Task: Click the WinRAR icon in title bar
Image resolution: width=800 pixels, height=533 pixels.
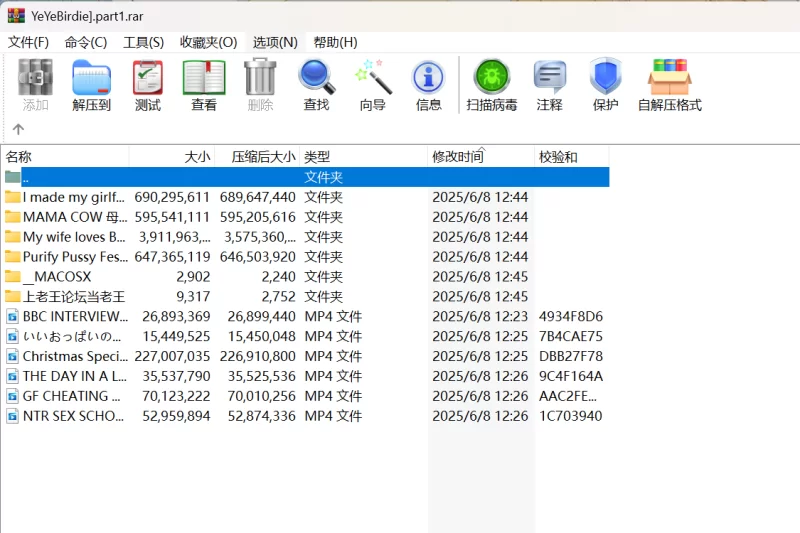Action: coord(16,16)
